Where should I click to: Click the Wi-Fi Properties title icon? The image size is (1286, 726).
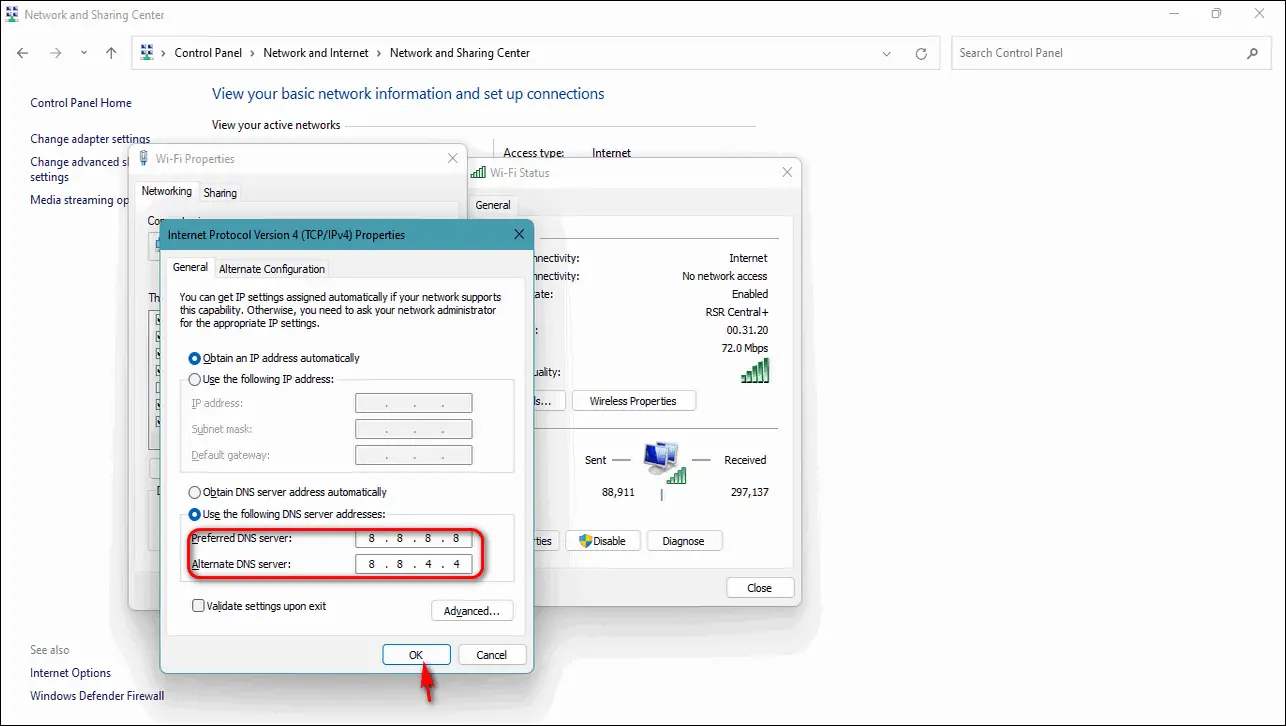coord(144,158)
